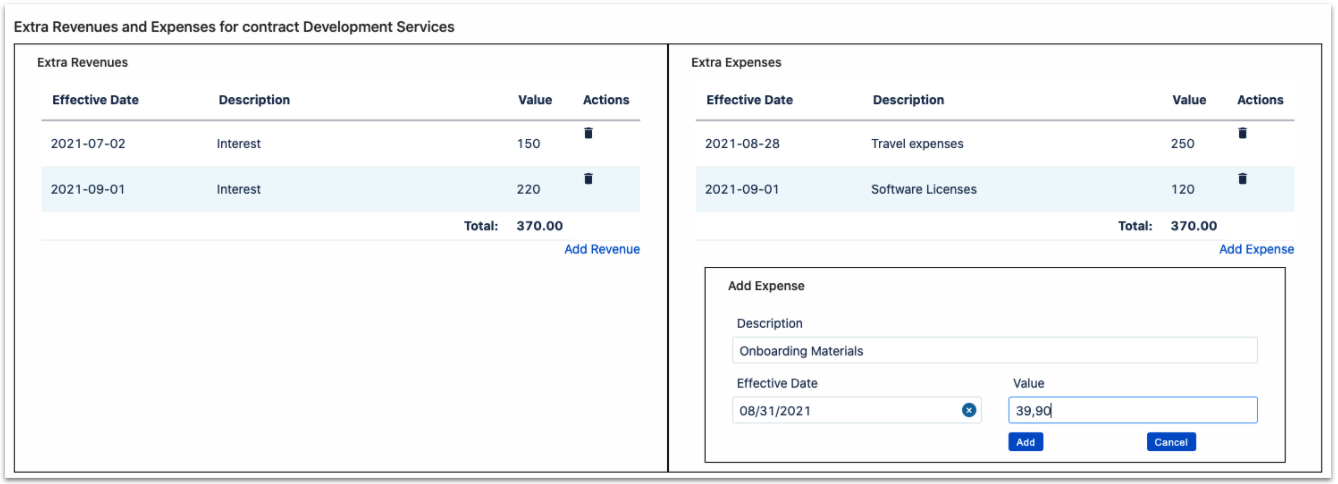Viewport: 1338px width, 484px height.
Task: Delete the 2021-07-02 Interest revenue row
Action: click(x=588, y=133)
